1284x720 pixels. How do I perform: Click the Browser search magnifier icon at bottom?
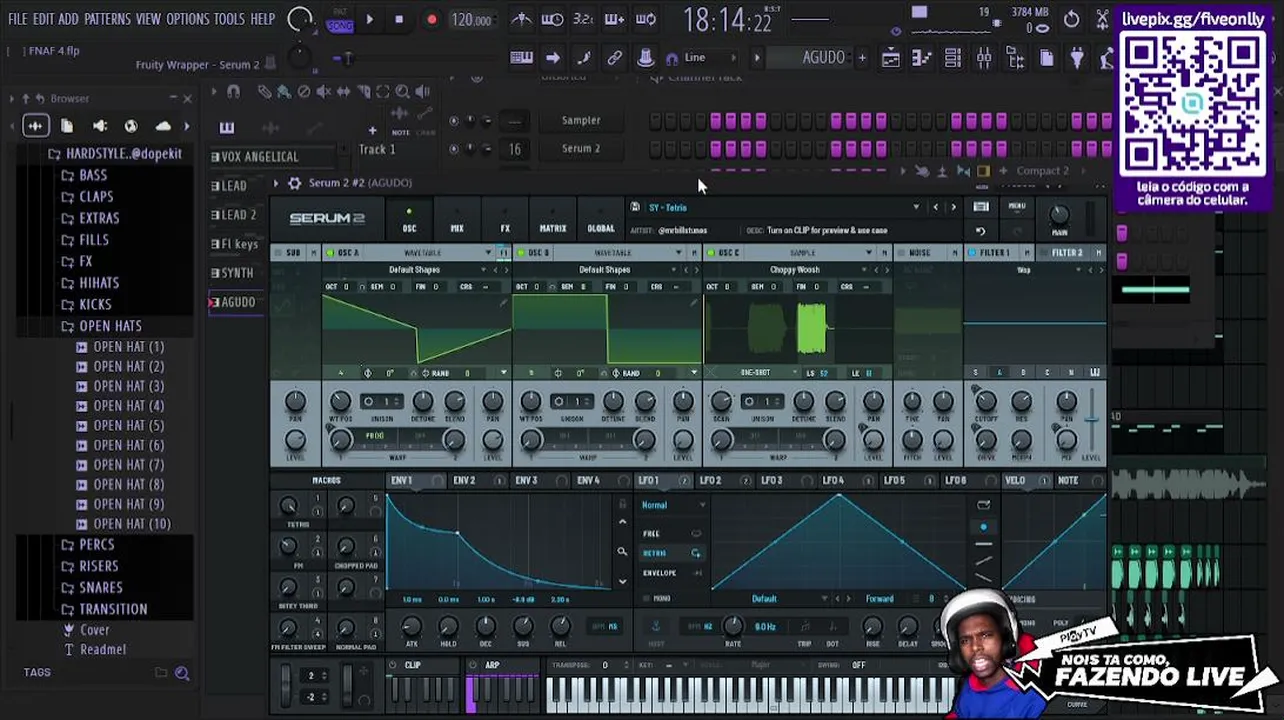[x=182, y=673]
